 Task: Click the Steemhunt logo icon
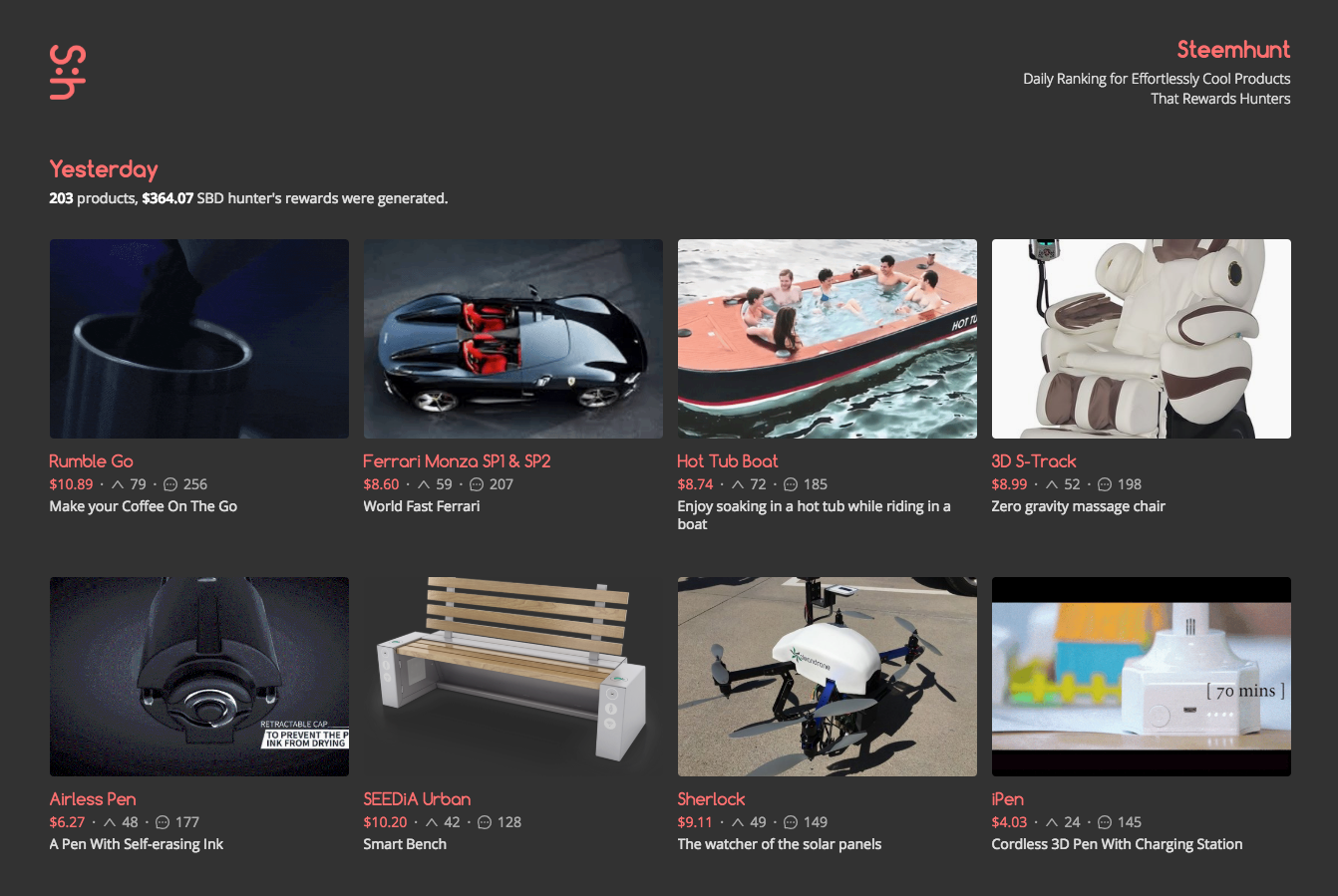pyautogui.click(x=68, y=72)
